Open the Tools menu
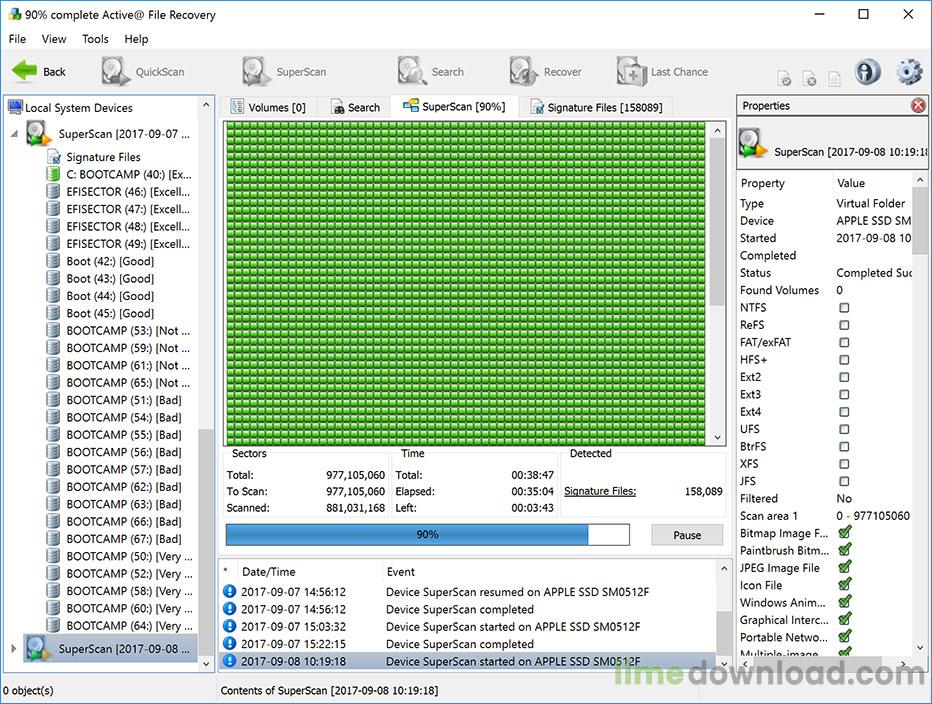Screen dimensions: 932x704 pyautogui.click(x=95, y=39)
